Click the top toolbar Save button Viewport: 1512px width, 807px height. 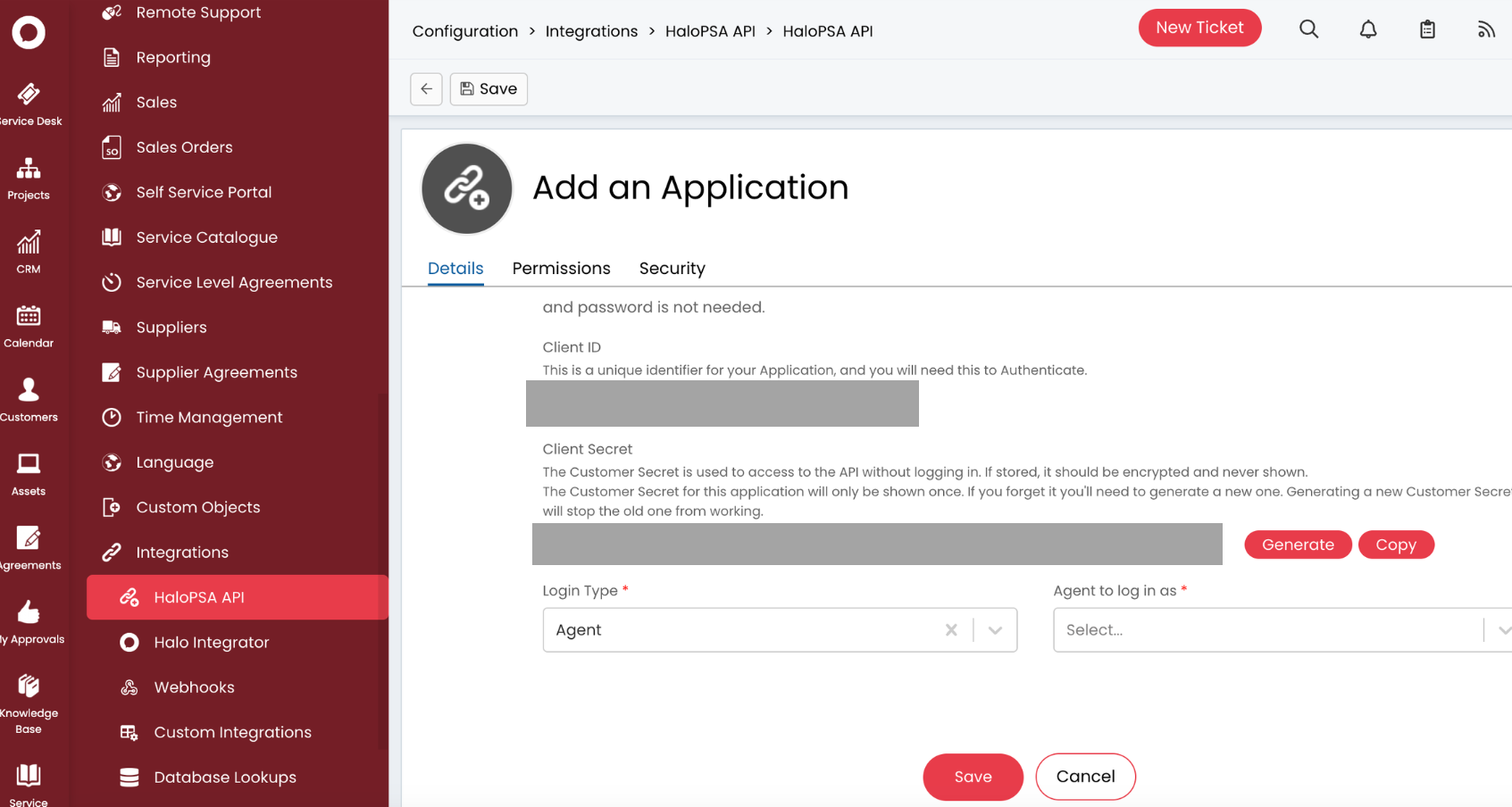click(489, 89)
